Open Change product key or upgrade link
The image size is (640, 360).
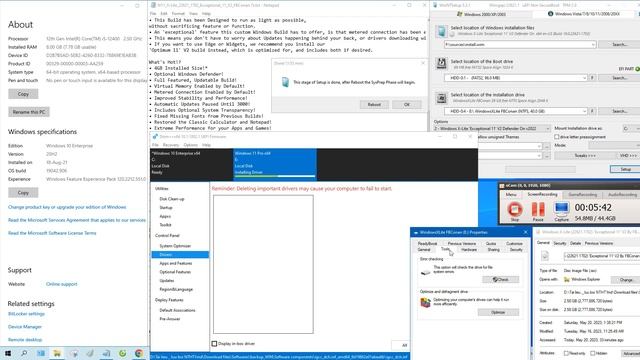[67, 207]
